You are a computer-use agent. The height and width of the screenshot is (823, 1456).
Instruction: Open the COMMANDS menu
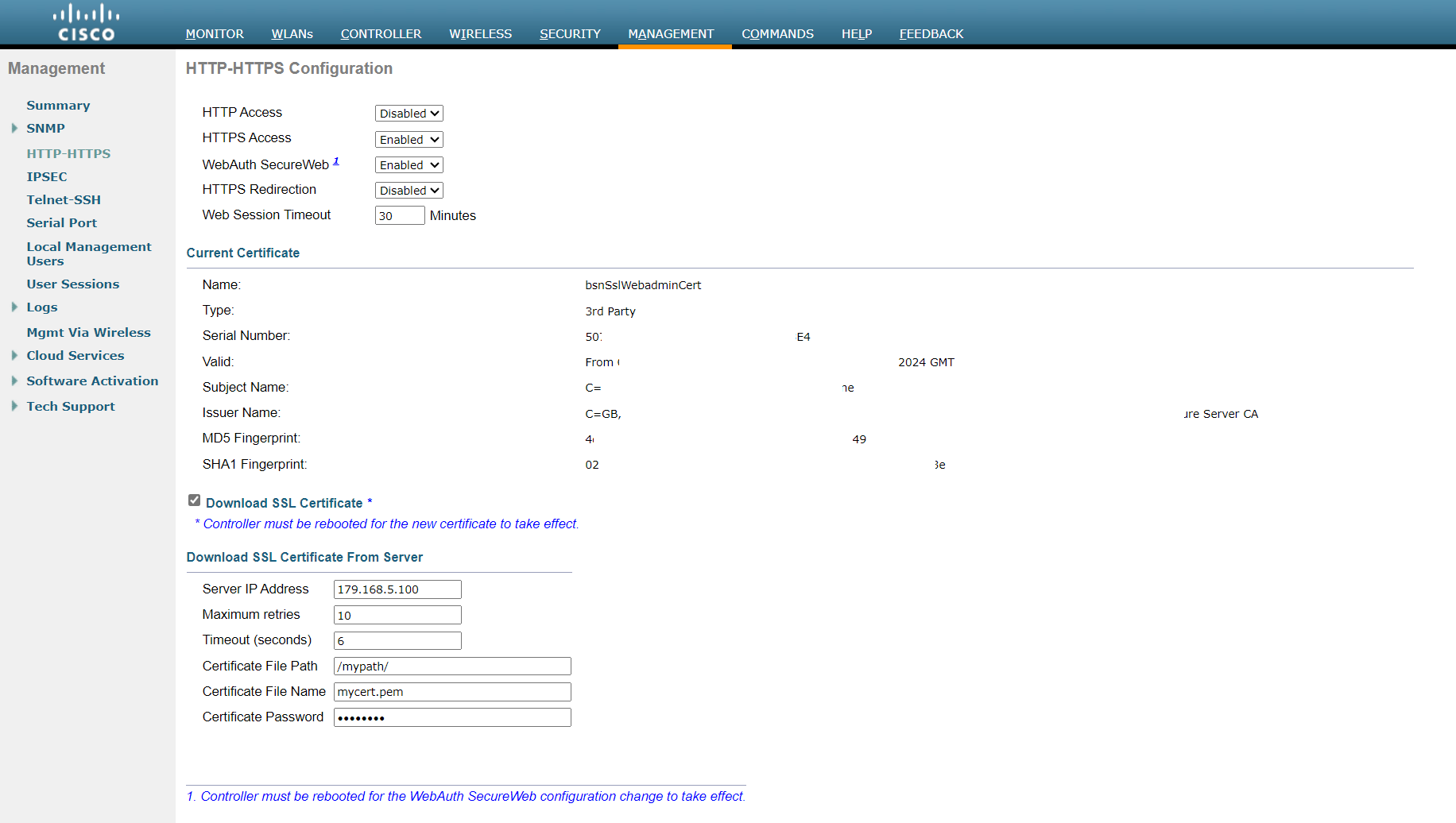pyautogui.click(x=777, y=33)
